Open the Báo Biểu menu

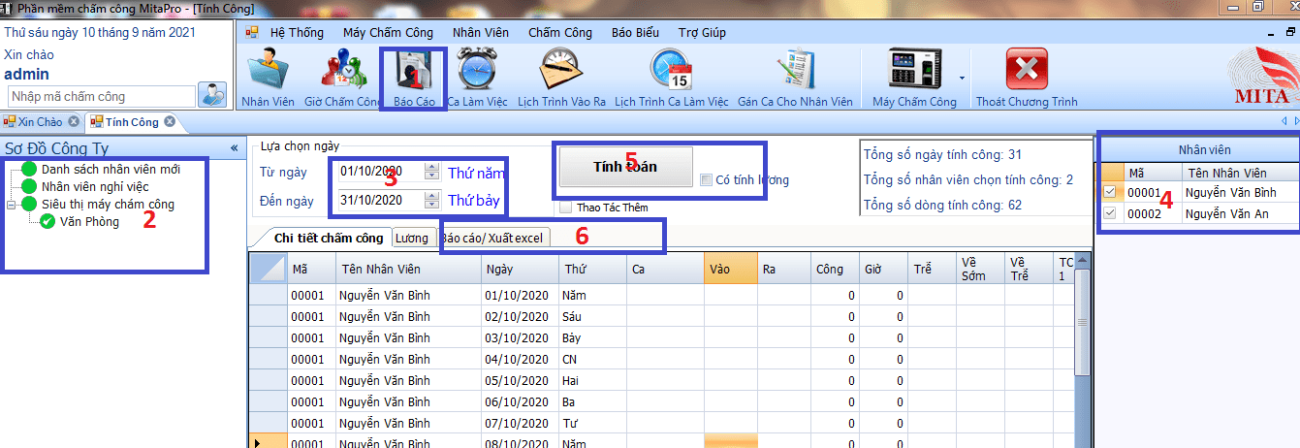634,32
